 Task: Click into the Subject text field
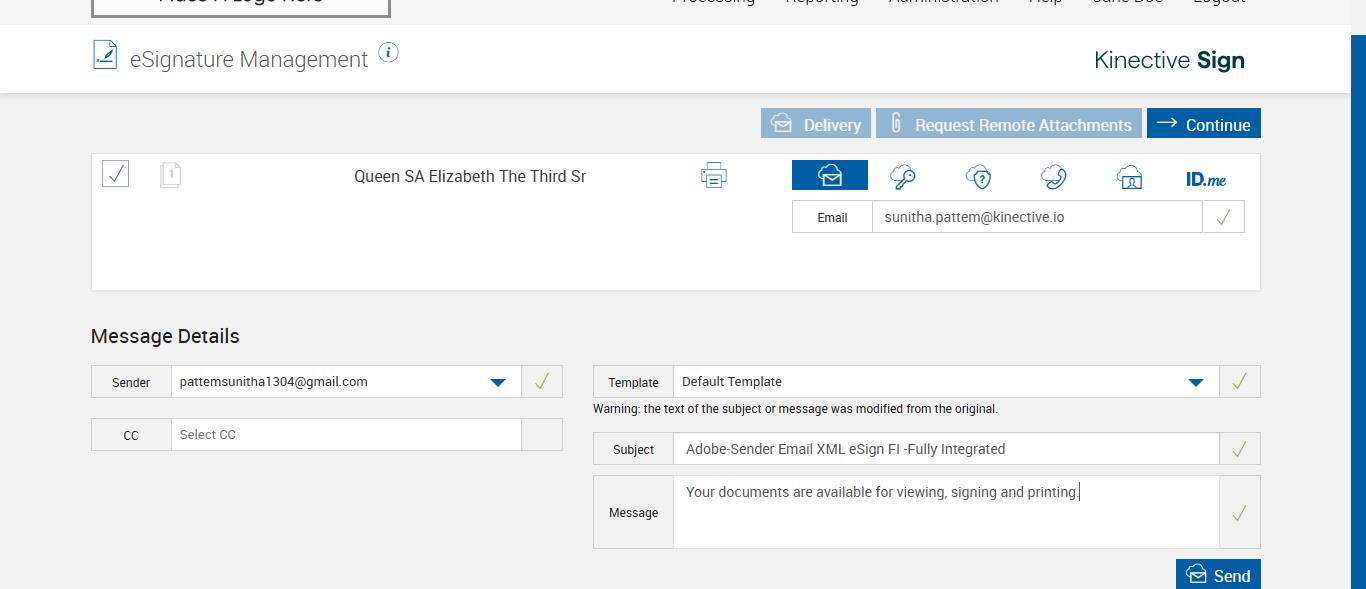tap(945, 450)
